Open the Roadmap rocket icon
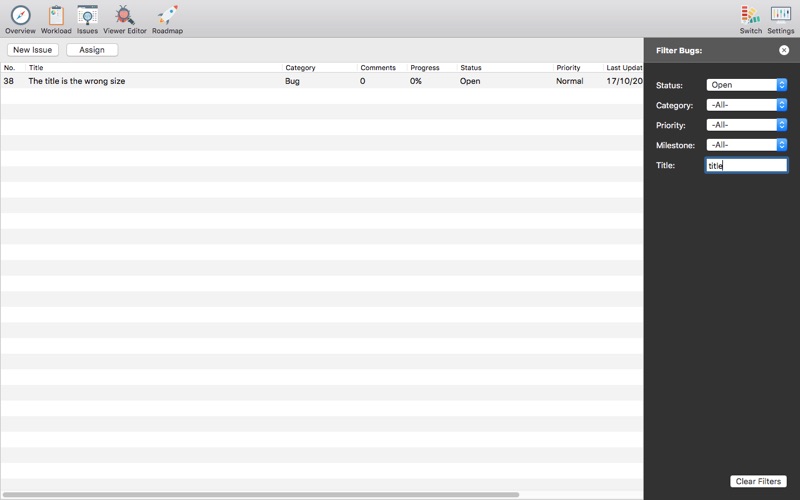Image resolution: width=800 pixels, height=500 pixels. click(x=167, y=15)
